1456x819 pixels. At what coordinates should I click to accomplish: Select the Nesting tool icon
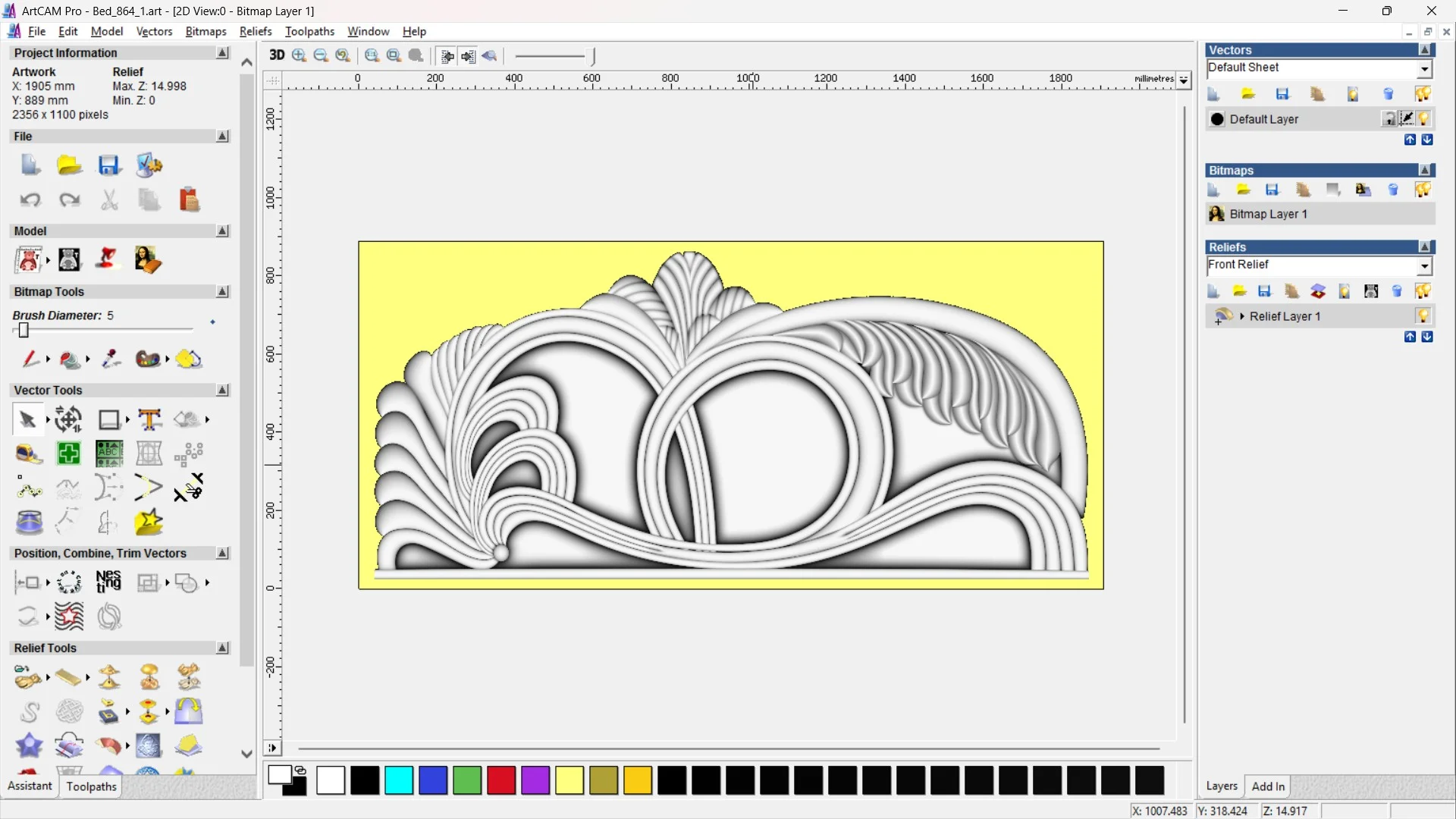click(x=108, y=582)
